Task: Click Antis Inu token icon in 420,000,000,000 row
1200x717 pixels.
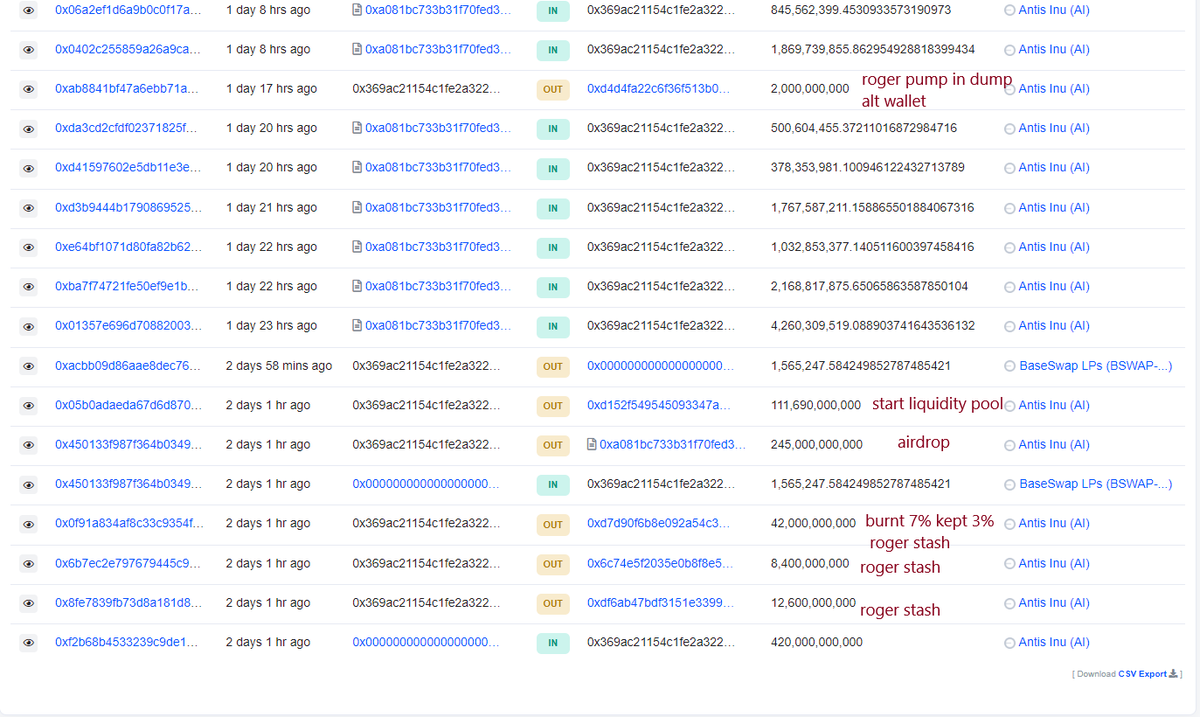Action: (x=1009, y=643)
